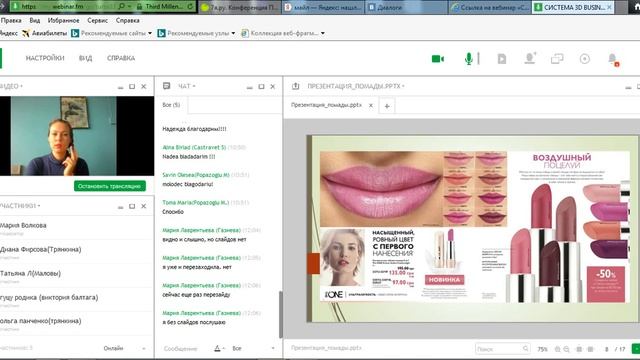The height and width of the screenshot is (360, 640).
Task: Close the Презентация_помады.pptx file tab
Action: (371, 105)
